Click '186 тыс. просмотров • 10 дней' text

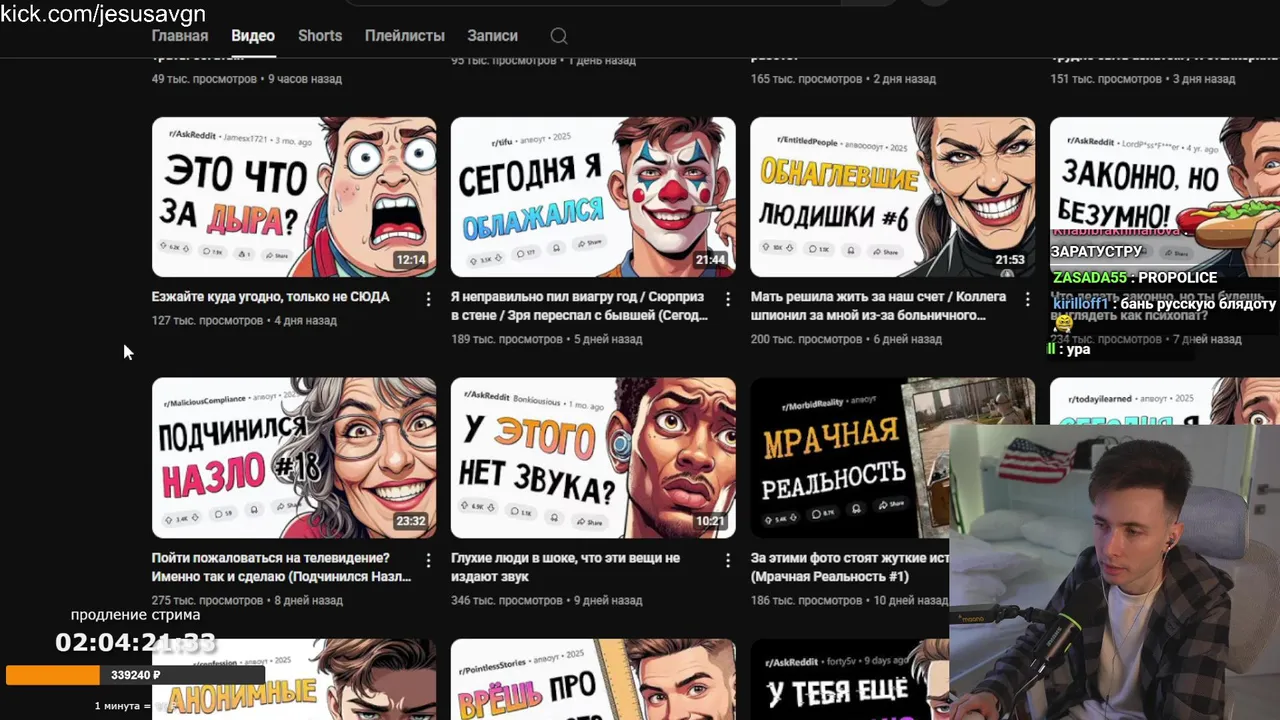[849, 601]
